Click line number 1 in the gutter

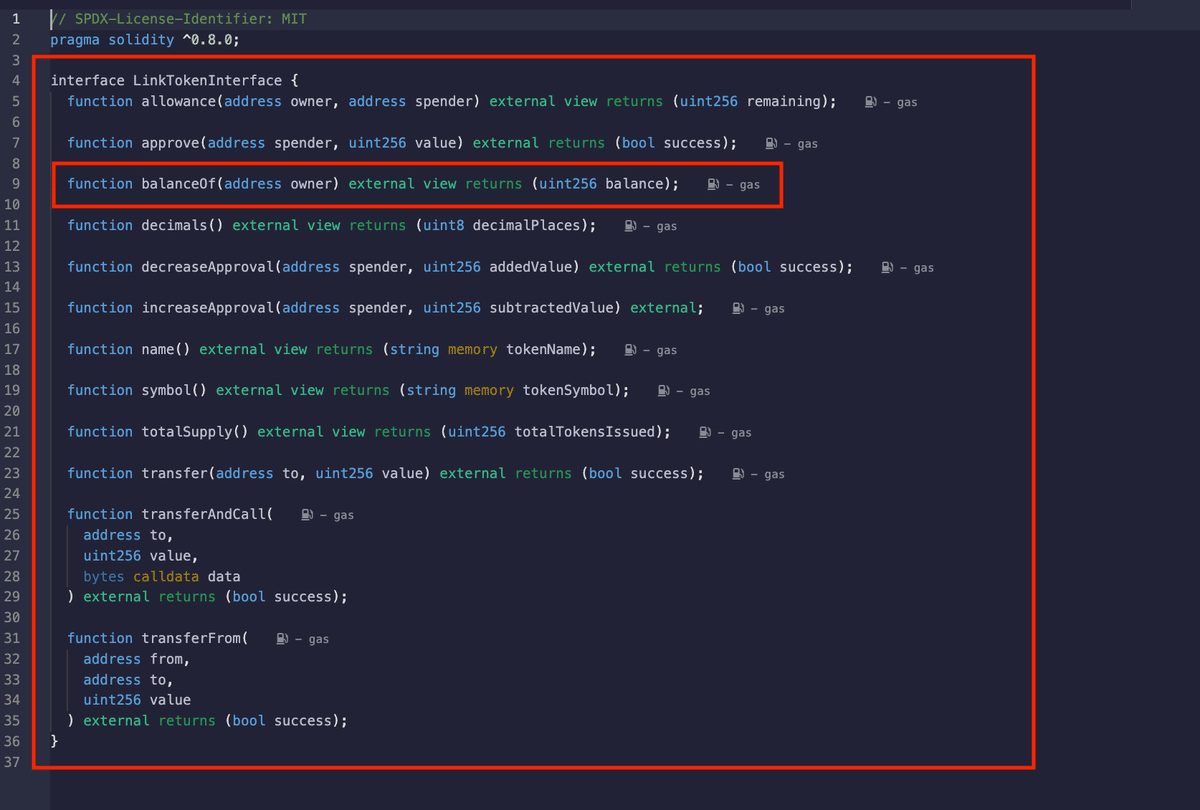tap(15, 19)
